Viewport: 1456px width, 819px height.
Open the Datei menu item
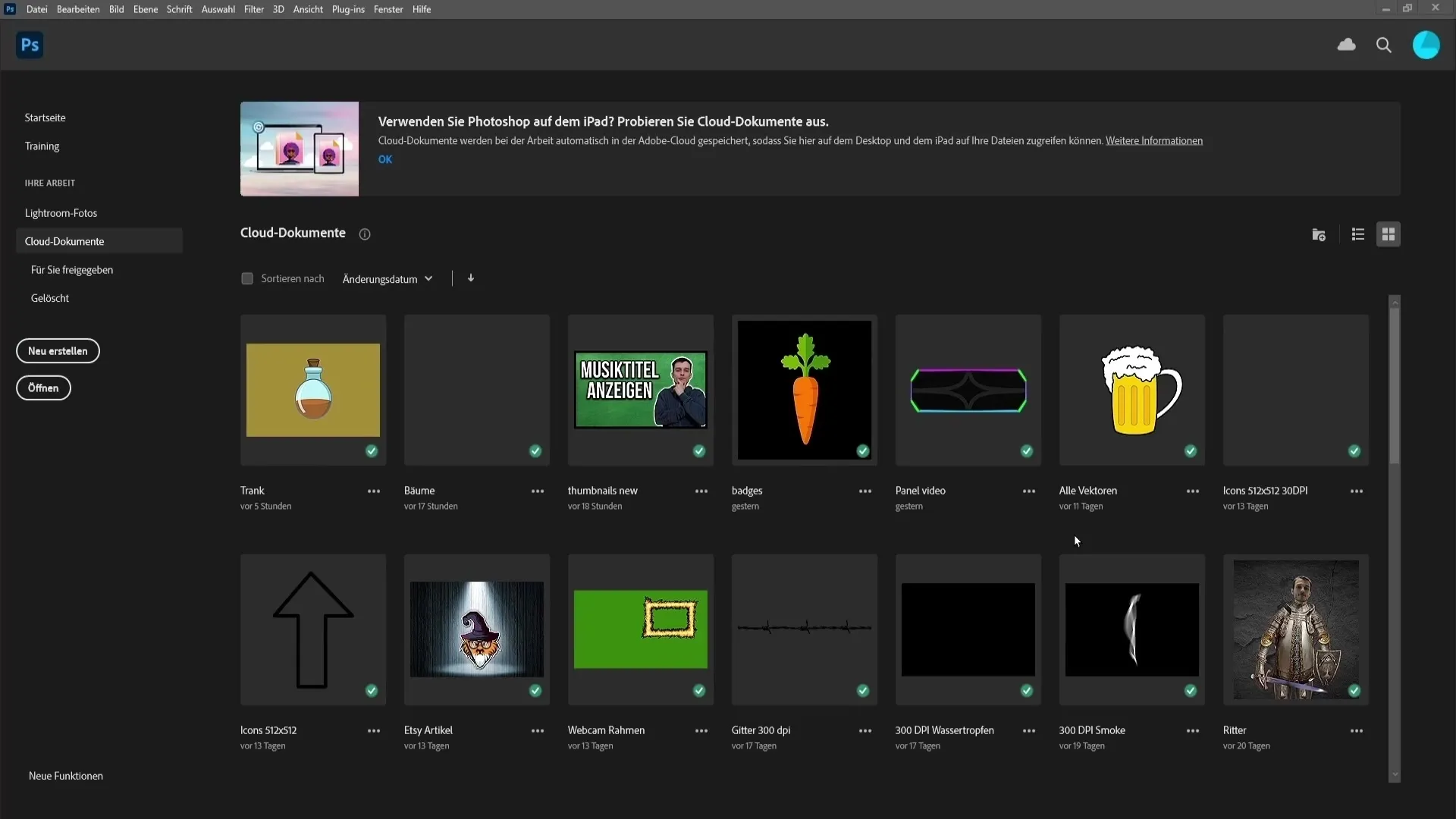click(35, 9)
